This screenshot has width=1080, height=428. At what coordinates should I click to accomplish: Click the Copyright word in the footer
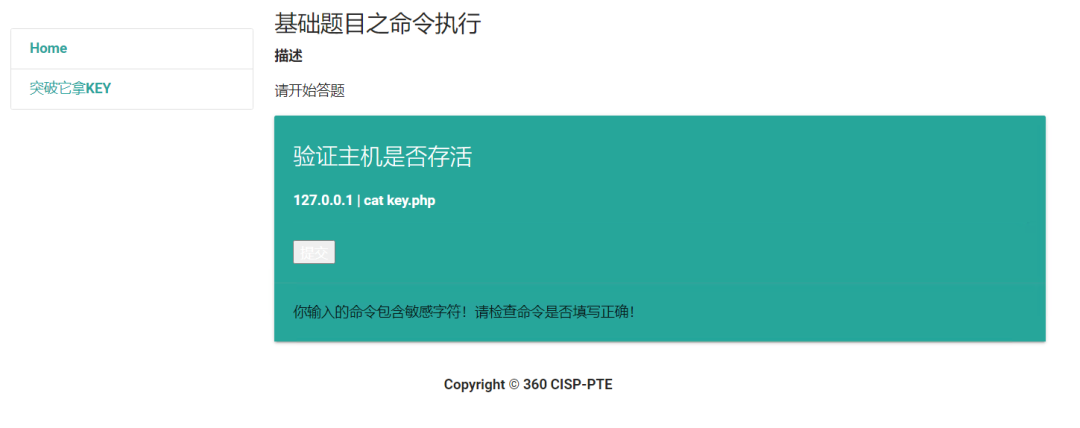[475, 385]
